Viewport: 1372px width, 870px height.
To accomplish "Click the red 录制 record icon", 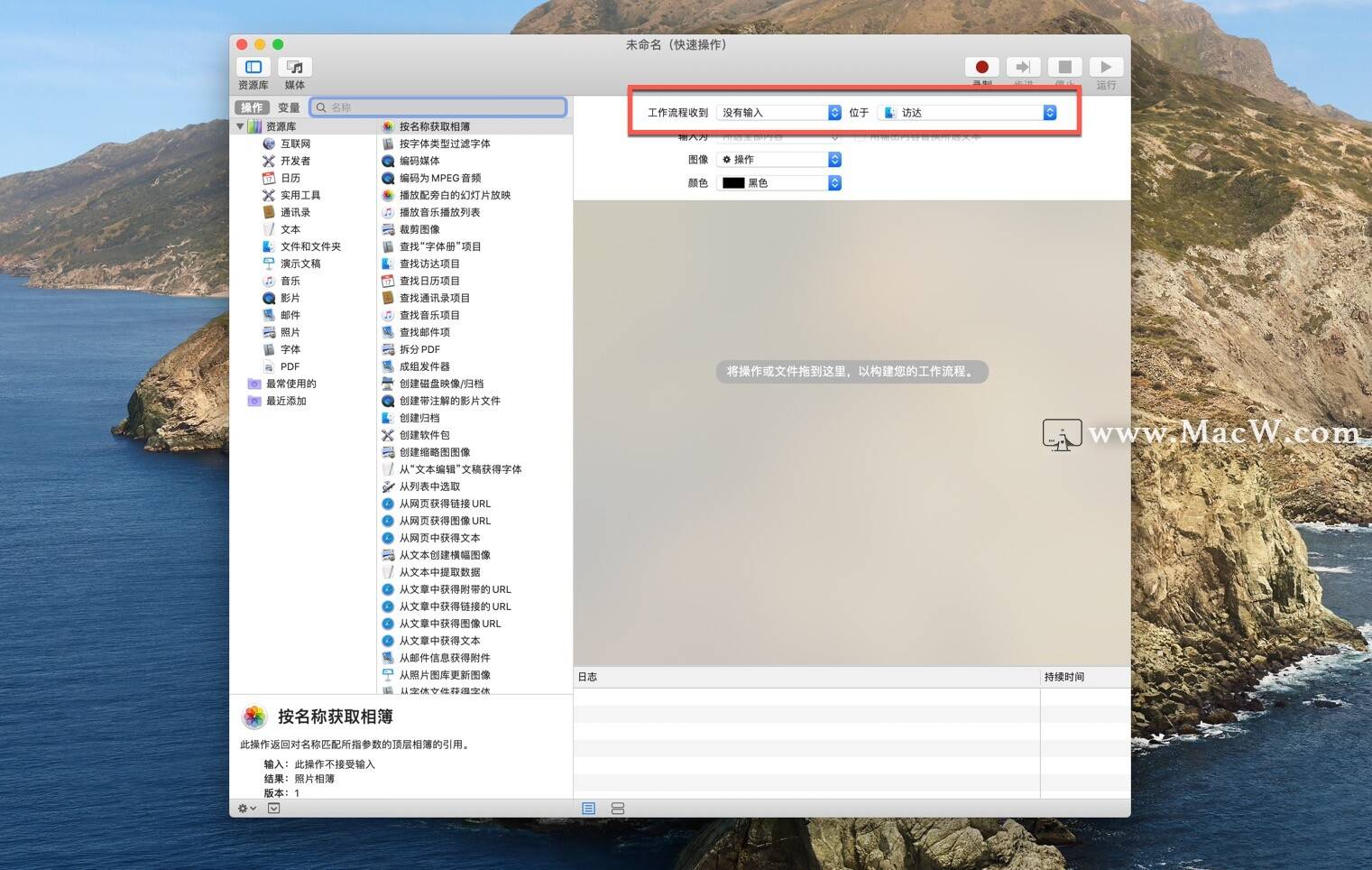I will coord(981,67).
